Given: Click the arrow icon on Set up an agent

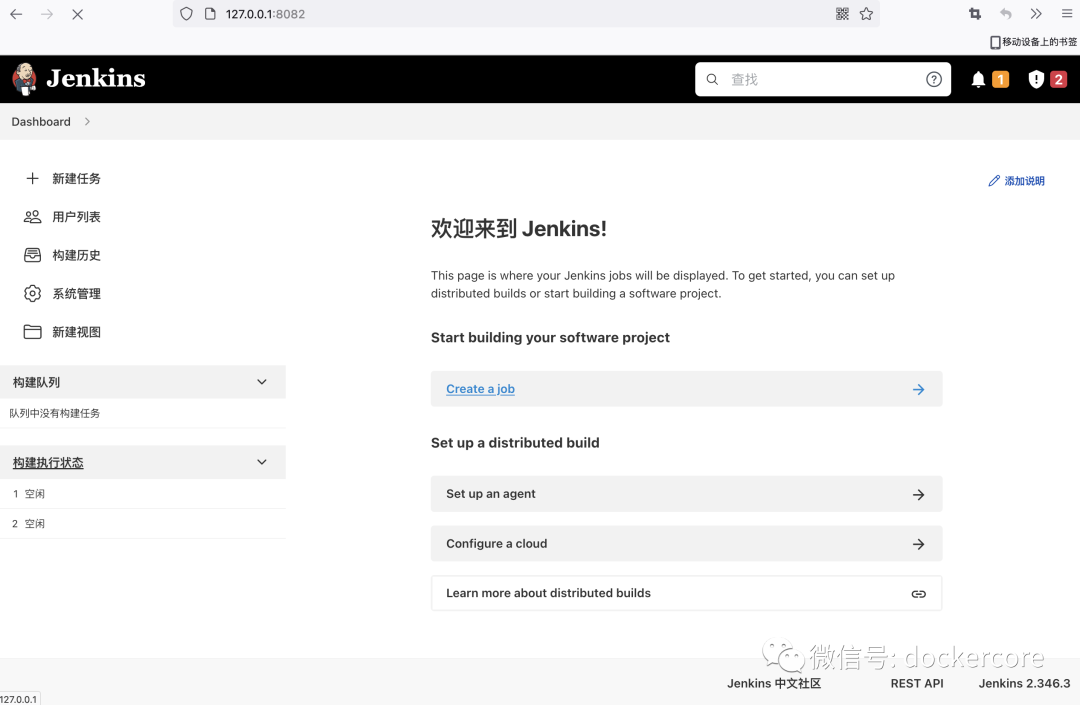Looking at the screenshot, I should coord(918,494).
